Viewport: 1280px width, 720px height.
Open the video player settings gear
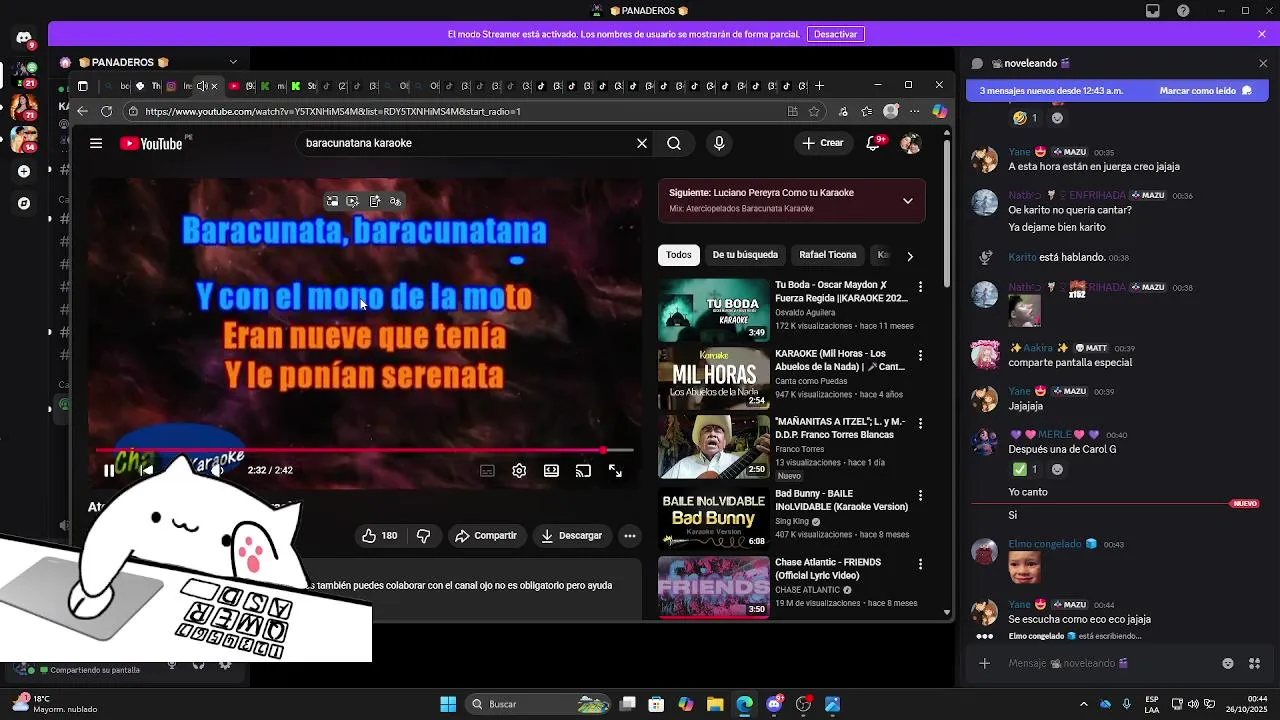[519, 470]
